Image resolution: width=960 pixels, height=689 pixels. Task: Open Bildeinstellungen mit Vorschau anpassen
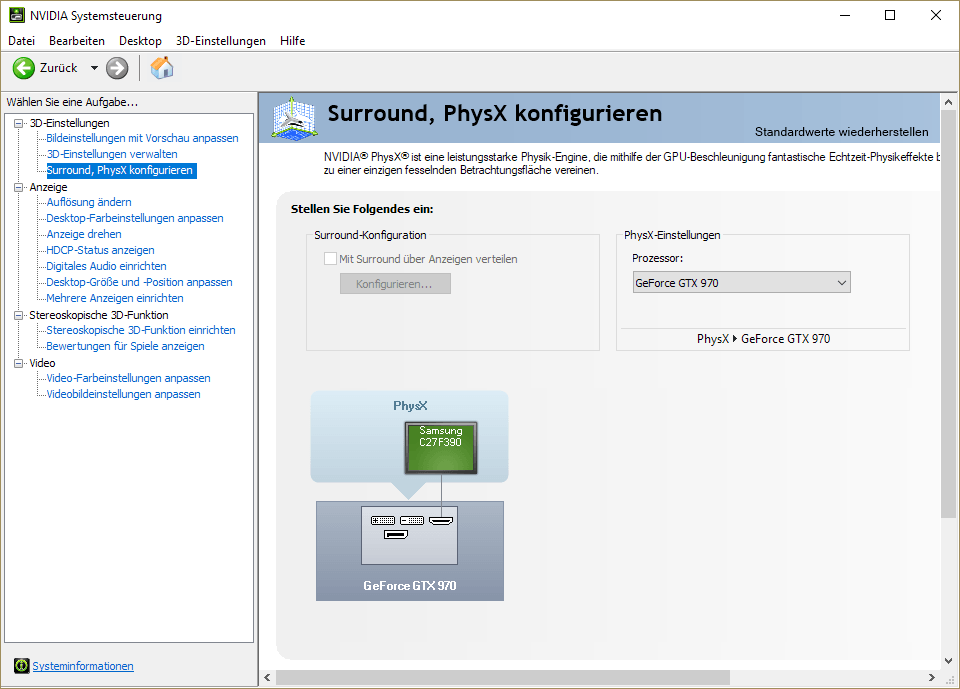tap(142, 138)
